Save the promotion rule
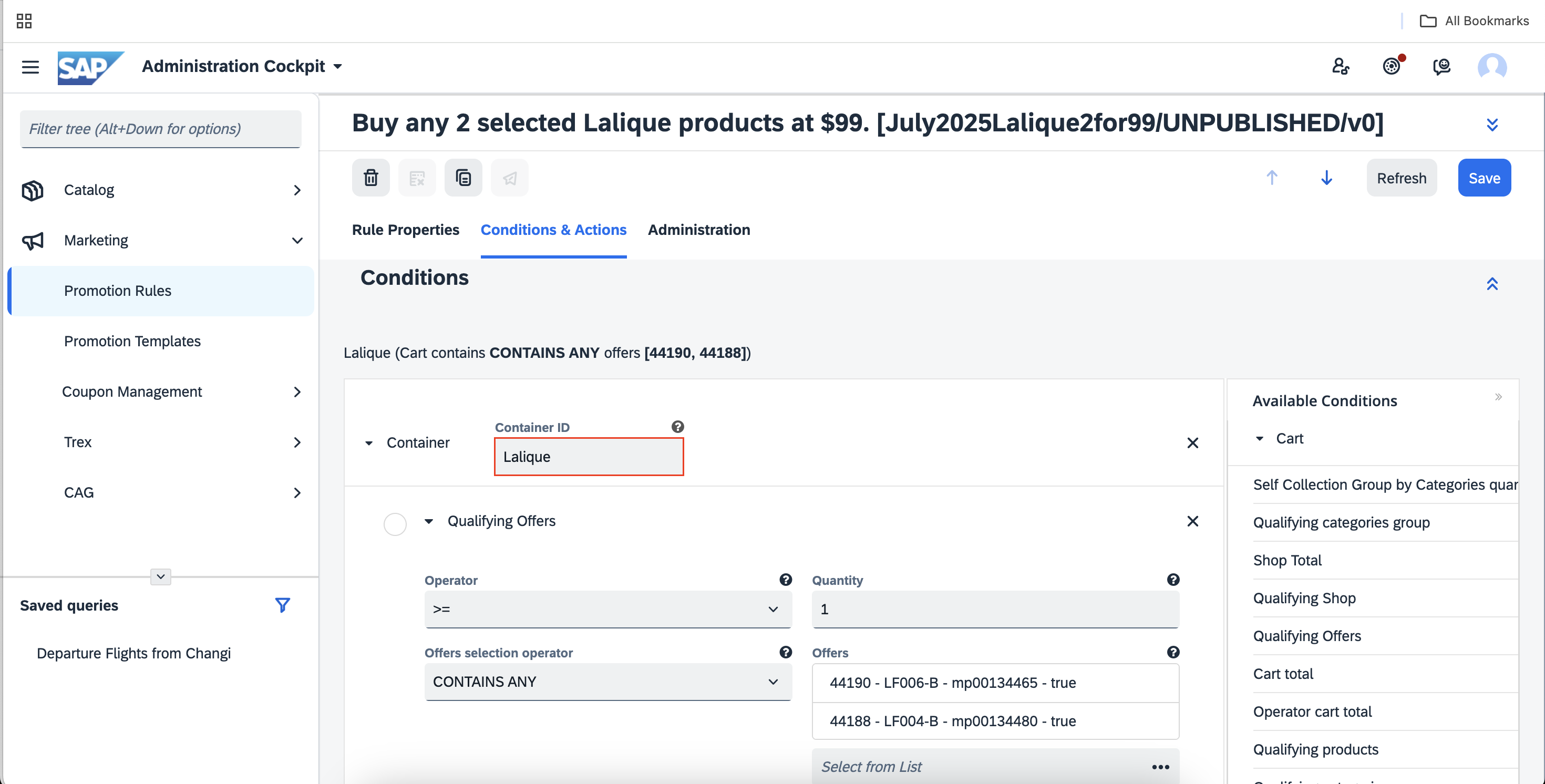Viewport: 1545px width, 784px height. click(x=1485, y=178)
